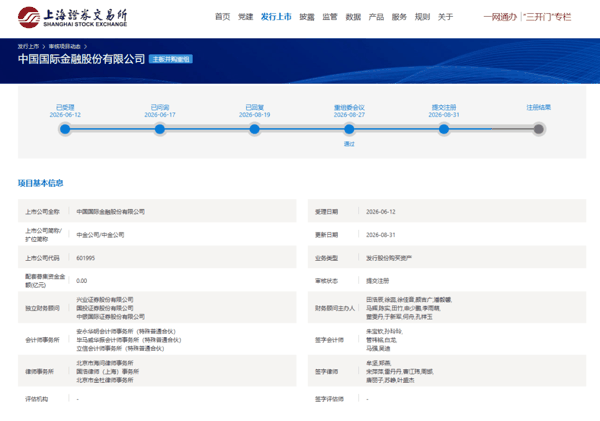Screen dimensions: 600x421
Task: Click the 独立财务顾问 row label
Action: point(42,308)
